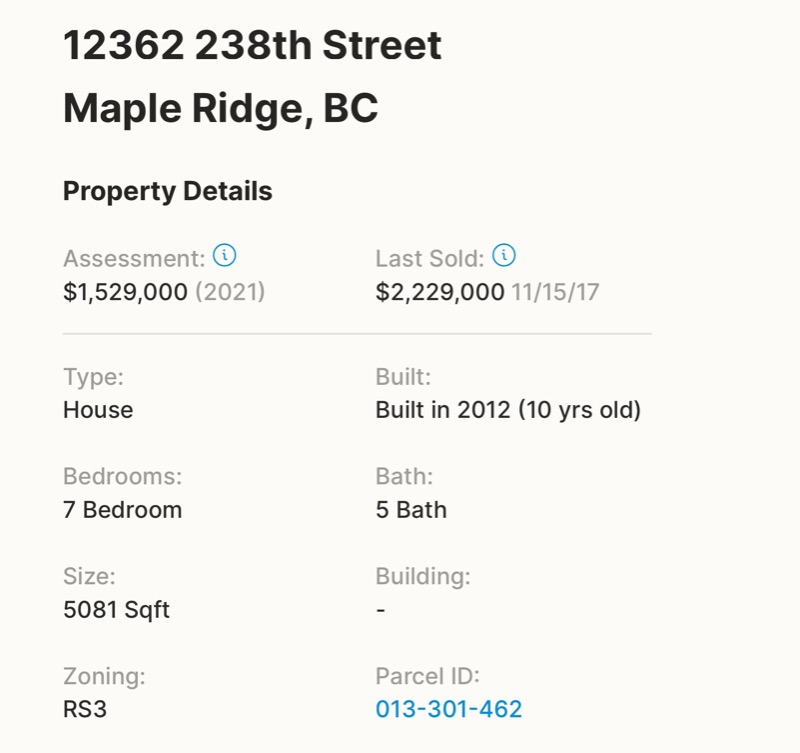Viewport: 800px width, 753px height.
Task: Click the info icon beside Last Sold
Action: click(x=505, y=257)
